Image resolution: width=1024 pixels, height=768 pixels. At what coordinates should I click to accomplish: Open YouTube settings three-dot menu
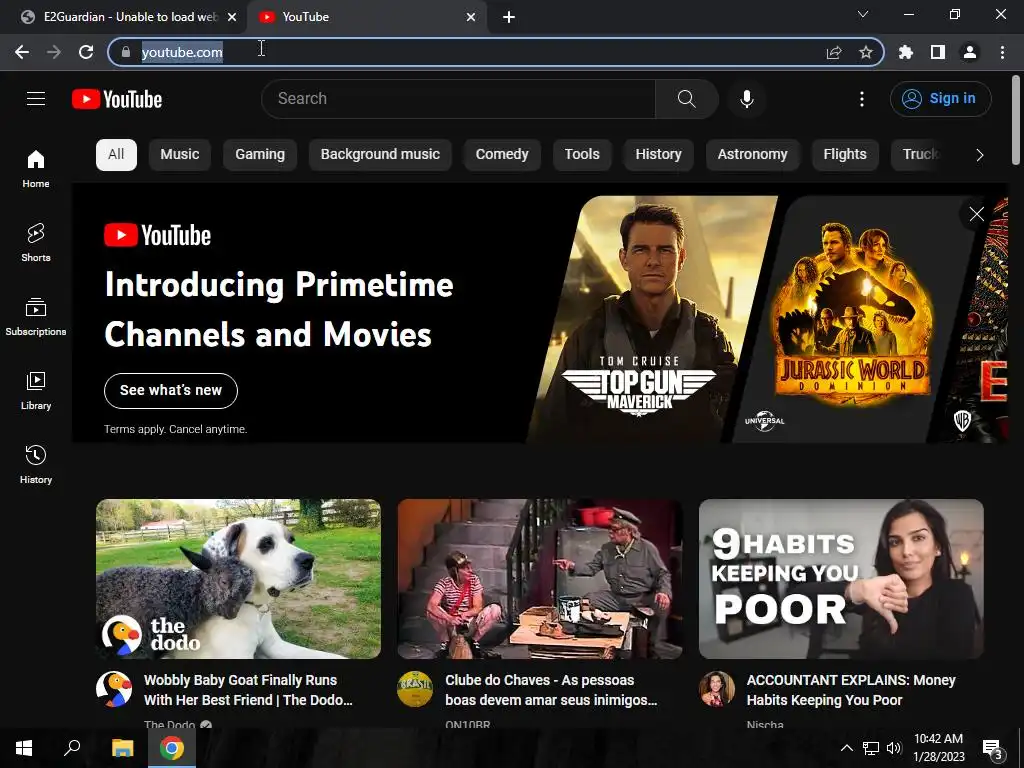(x=862, y=99)
